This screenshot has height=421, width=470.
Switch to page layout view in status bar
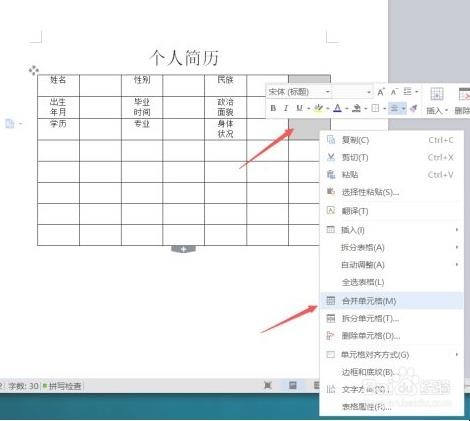(293, 386)
